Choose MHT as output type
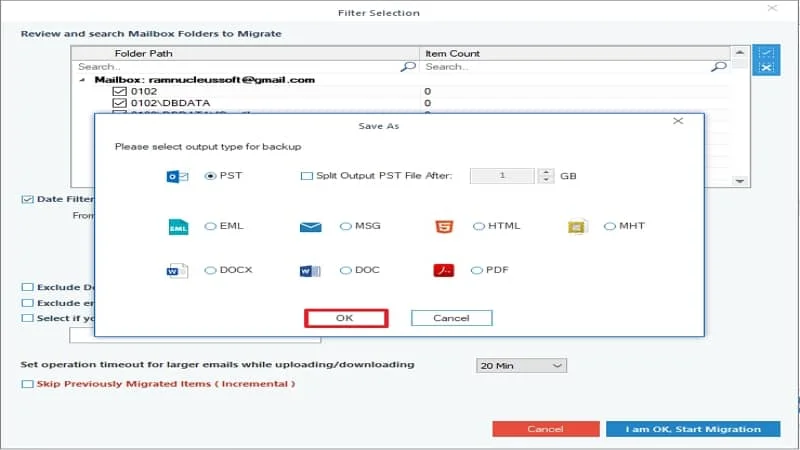The height and width of the screenshot is (450, 800). (x=610, y=226)
